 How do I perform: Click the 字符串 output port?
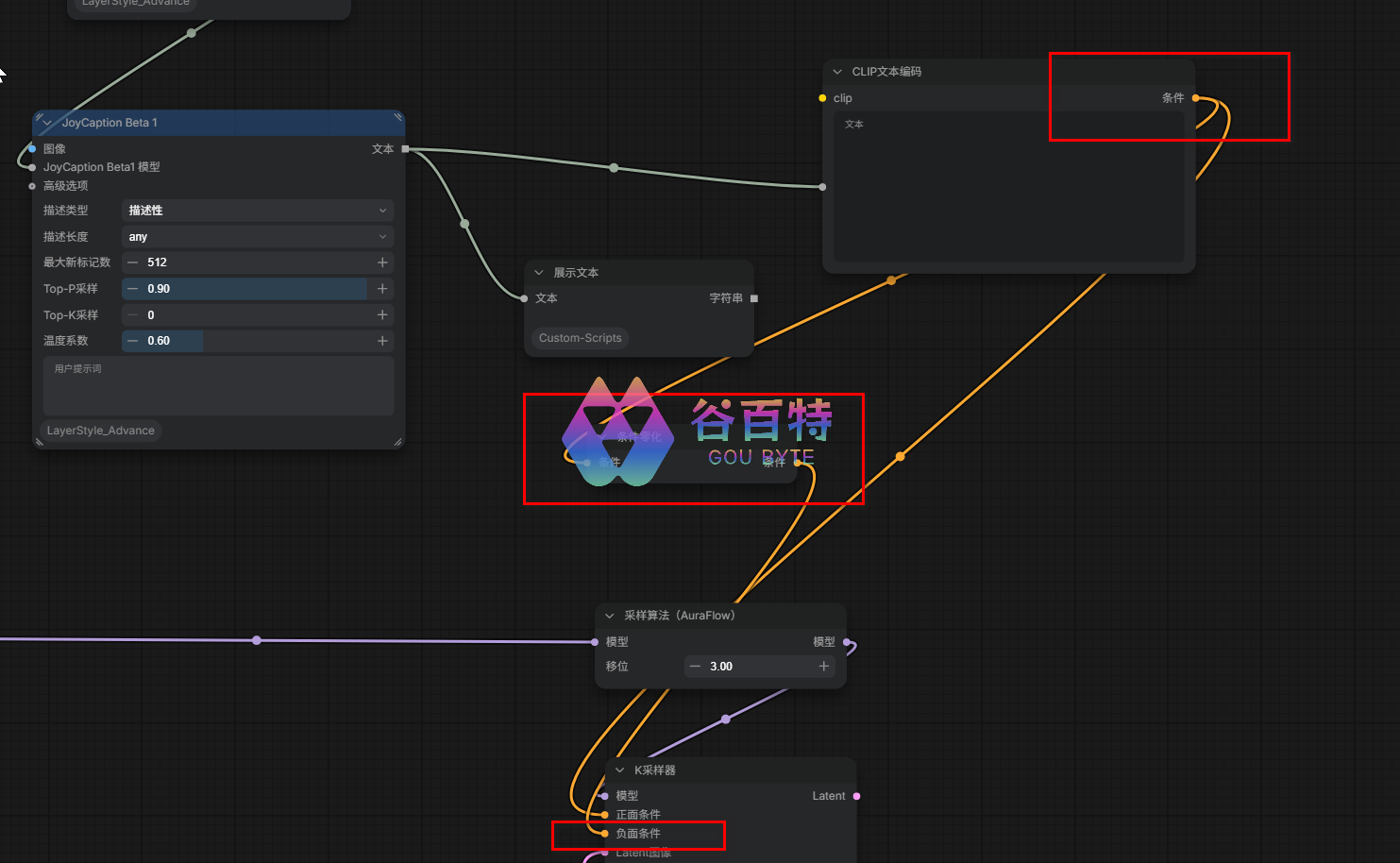point(754,298)
